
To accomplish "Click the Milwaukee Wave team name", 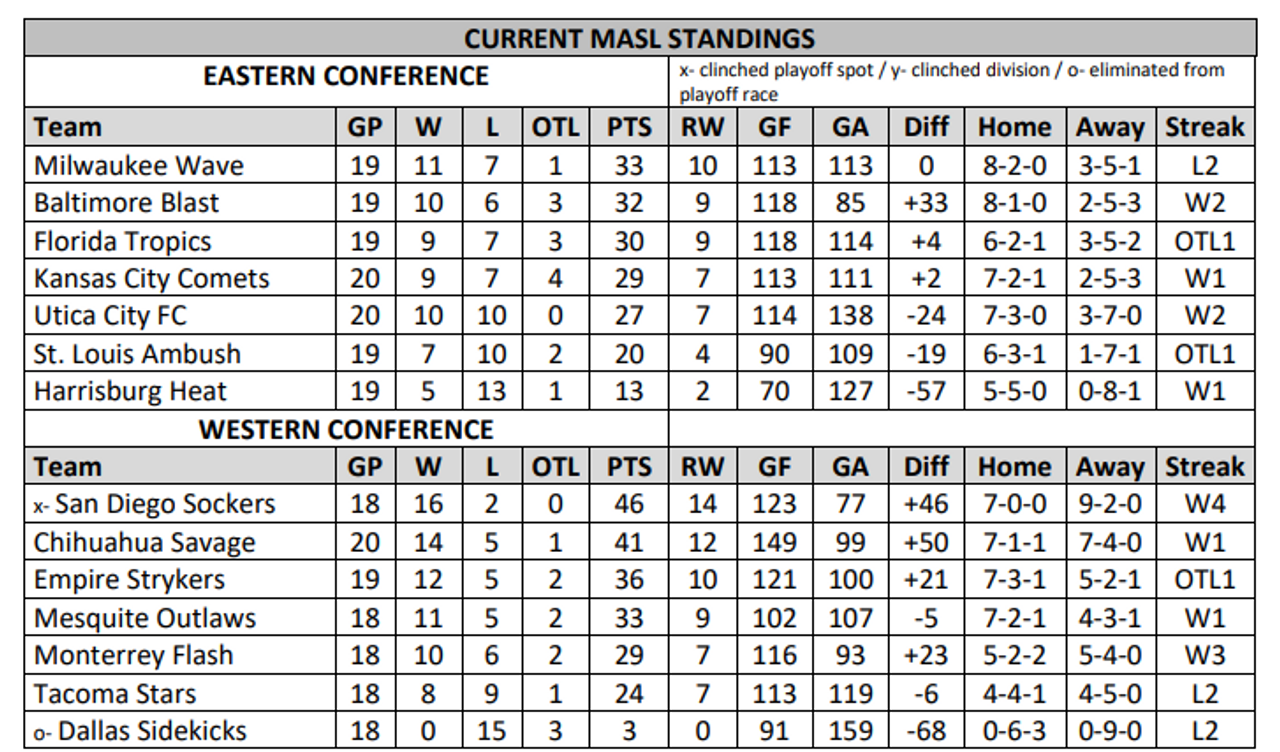I will coord(139,165).
